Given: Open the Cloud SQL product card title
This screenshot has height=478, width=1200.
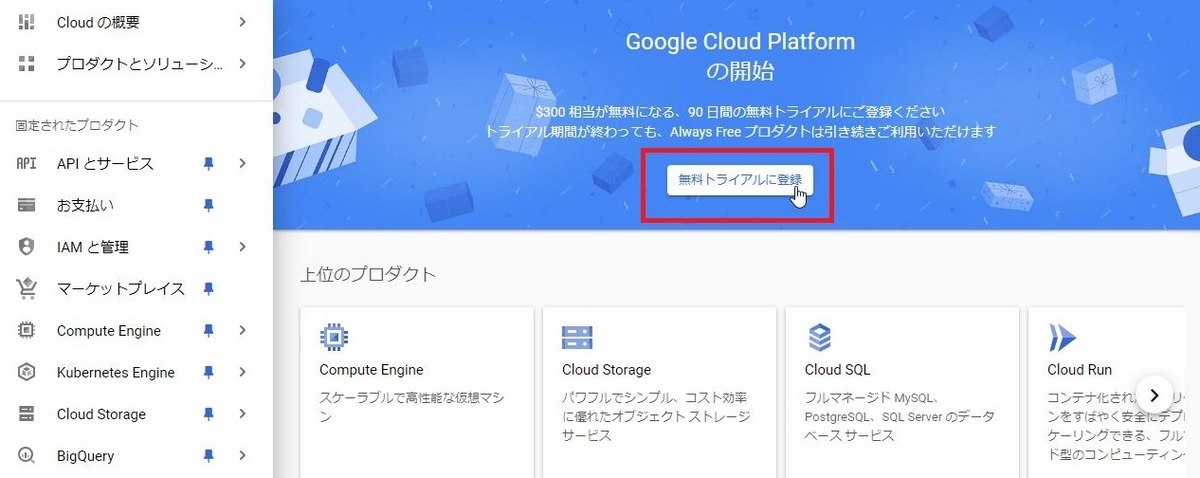Looking at the screenshot, I should click(x=837, y=370).
